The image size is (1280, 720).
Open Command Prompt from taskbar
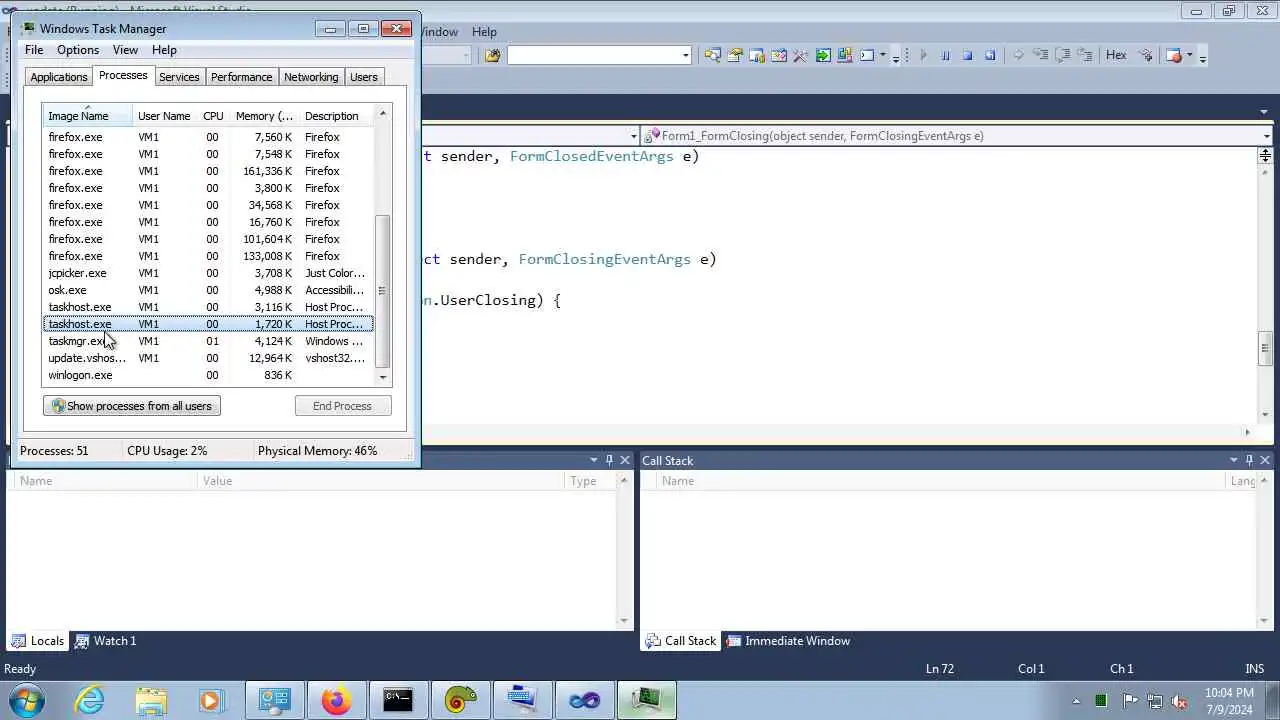tap(398, 700)
